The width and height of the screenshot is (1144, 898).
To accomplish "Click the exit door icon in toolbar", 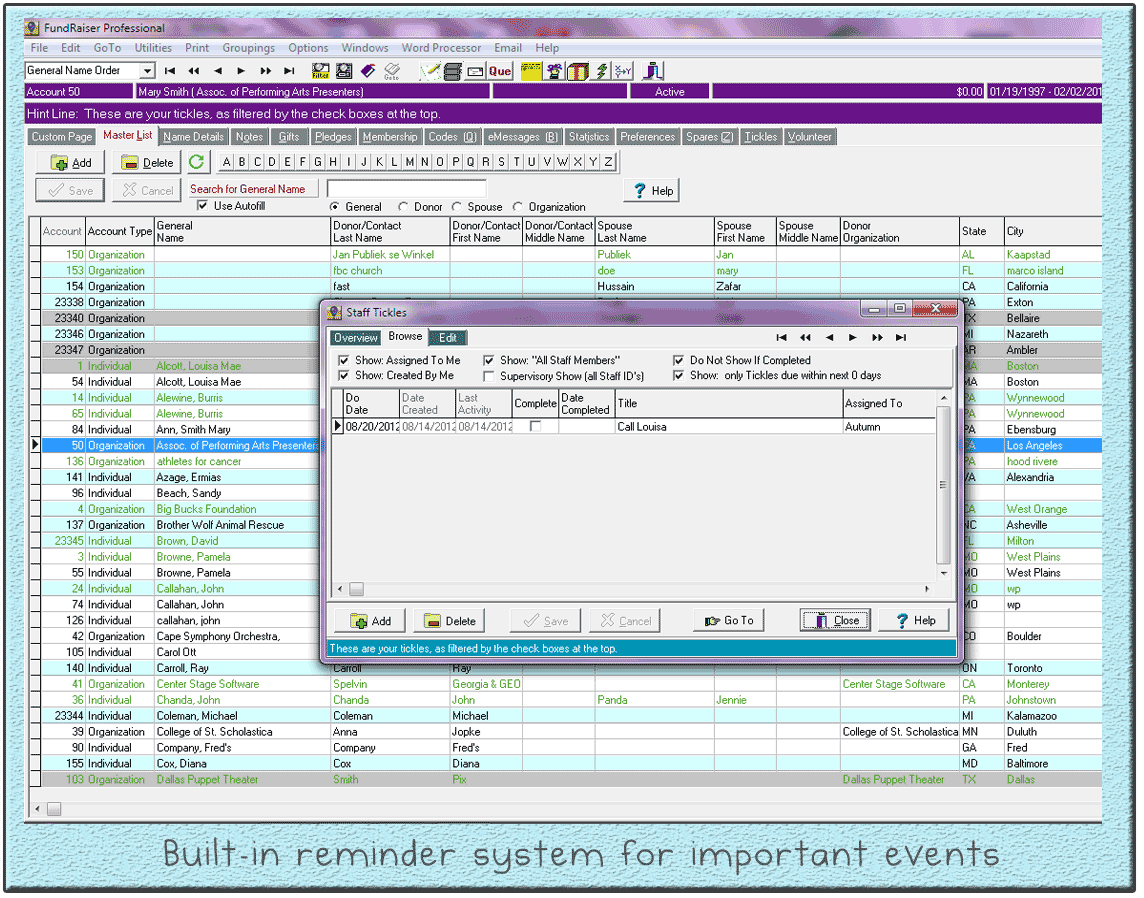I will pos(653,71).
